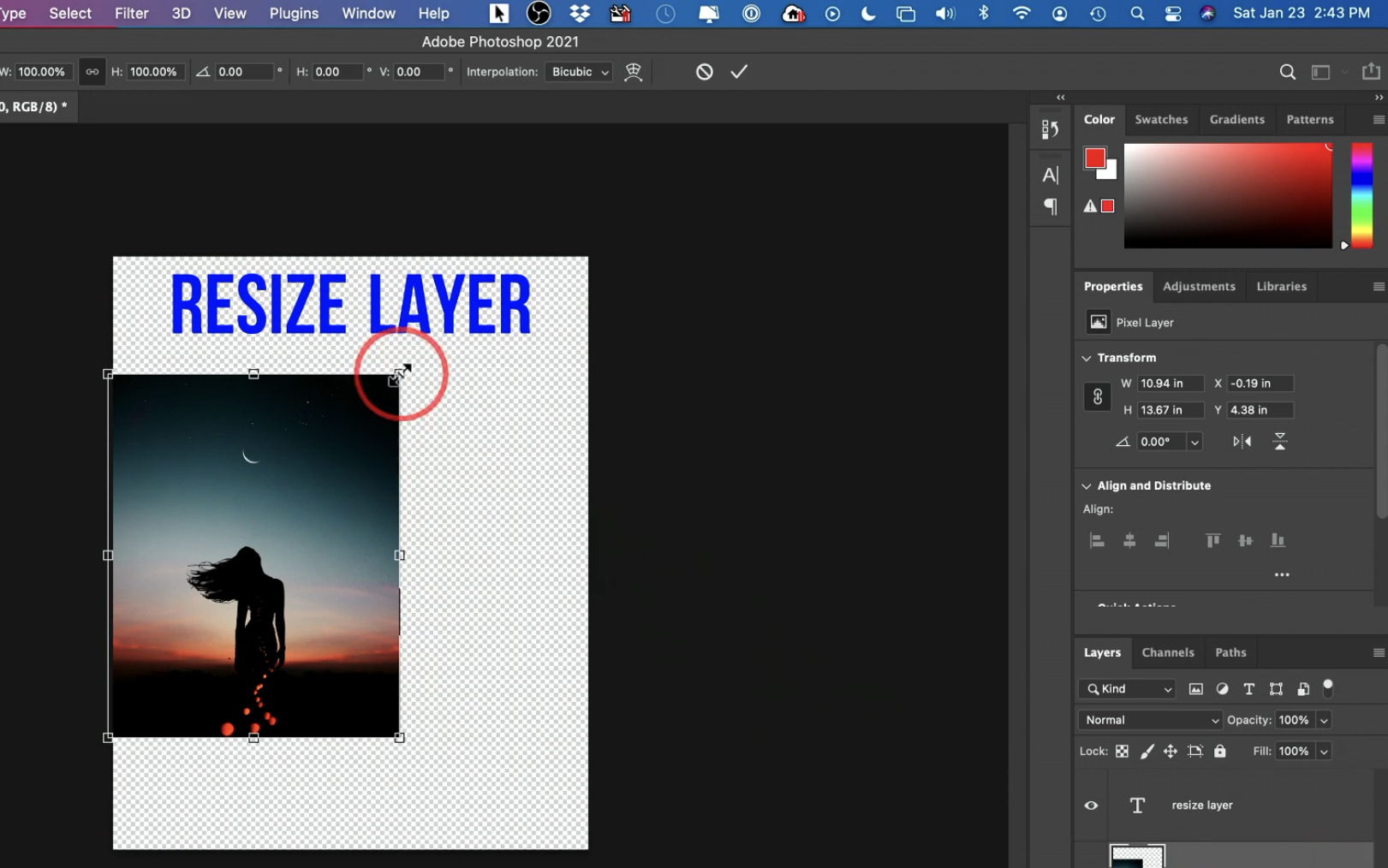Toggle width-height link in Transform properties
1388x868 pixels.
click(x=1097, y=397)
